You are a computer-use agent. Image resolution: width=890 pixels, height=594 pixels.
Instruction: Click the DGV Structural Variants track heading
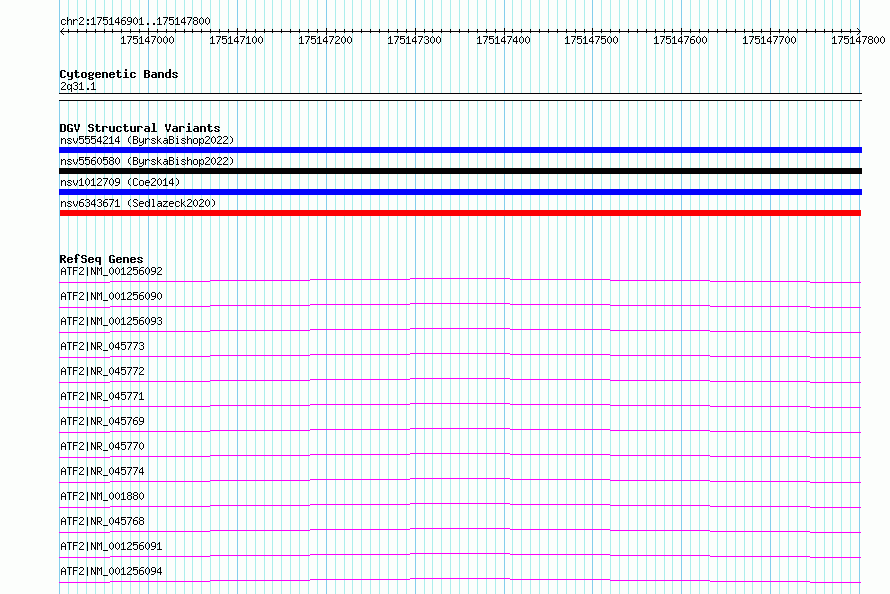tap(140, 128)
